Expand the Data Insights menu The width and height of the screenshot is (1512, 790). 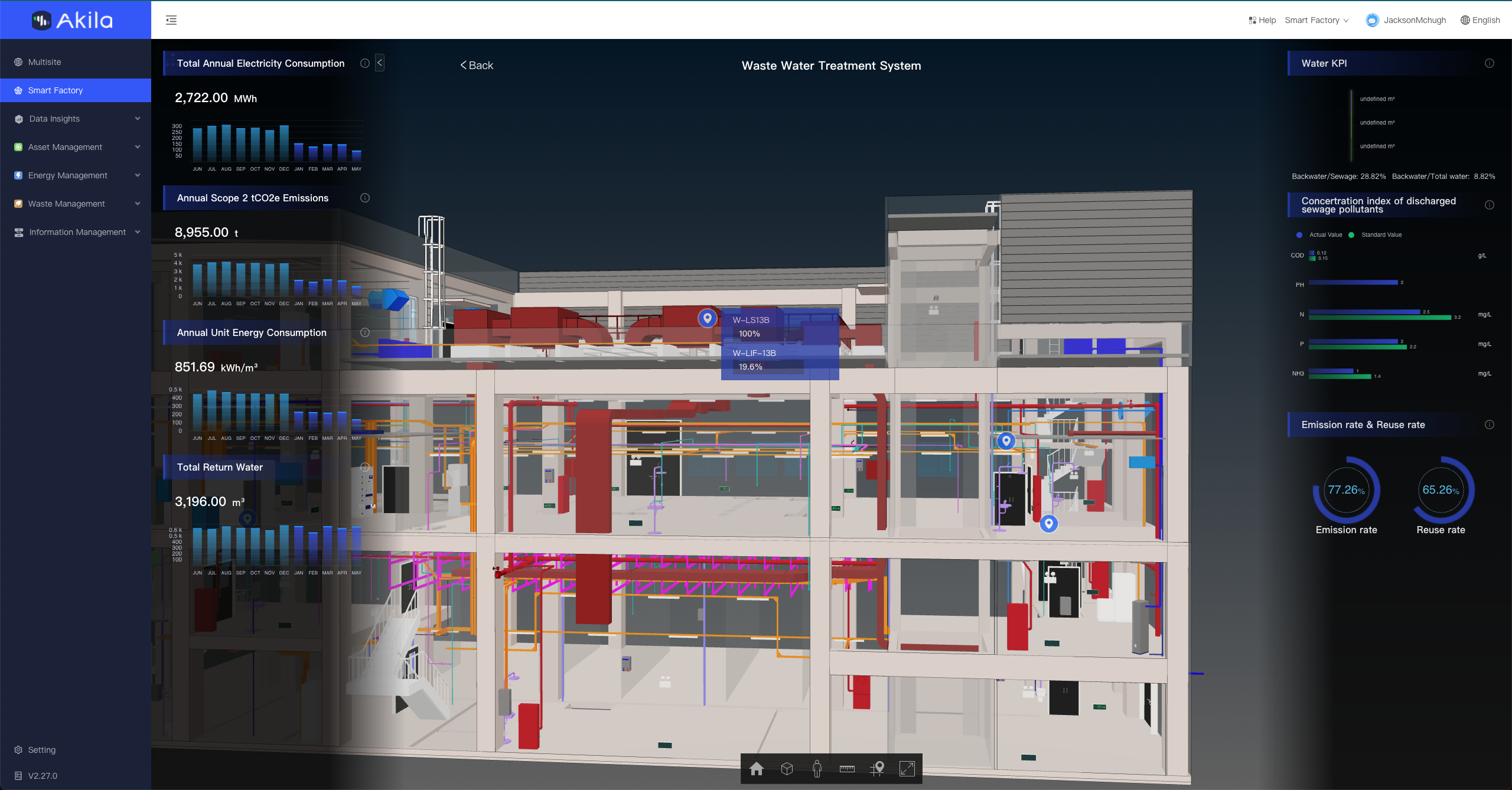tap(76, 119)
